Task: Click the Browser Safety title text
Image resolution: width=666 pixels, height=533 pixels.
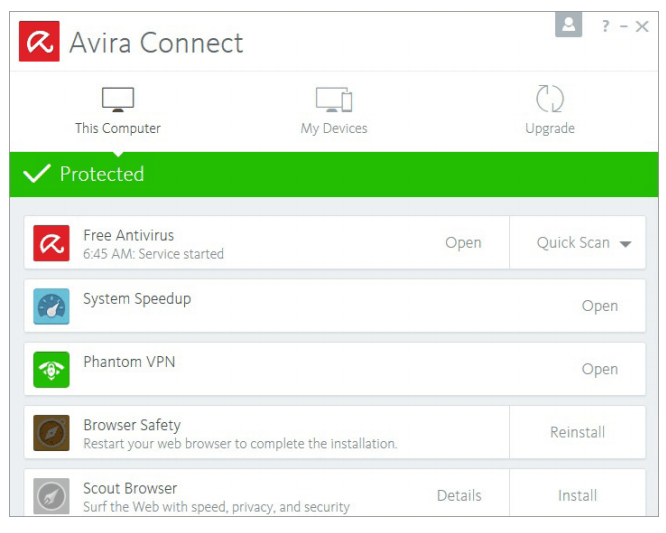Action: pos(132,425)
